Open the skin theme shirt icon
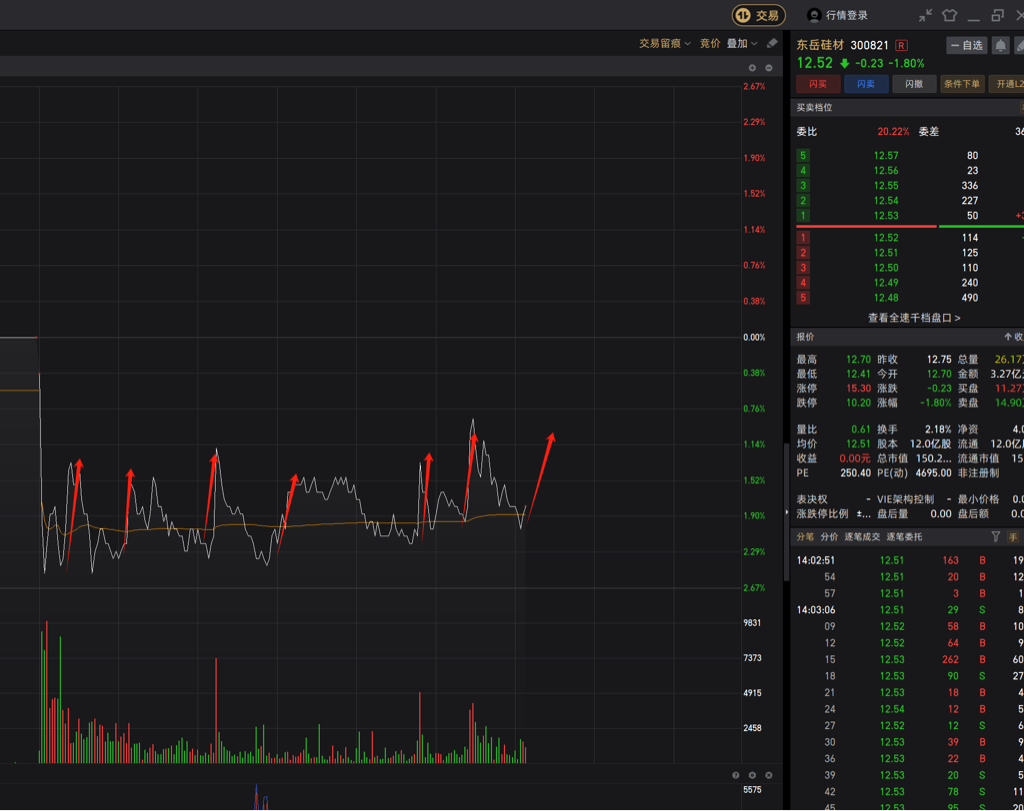Viewport: 1024px width, 811px height. [950, 15]
